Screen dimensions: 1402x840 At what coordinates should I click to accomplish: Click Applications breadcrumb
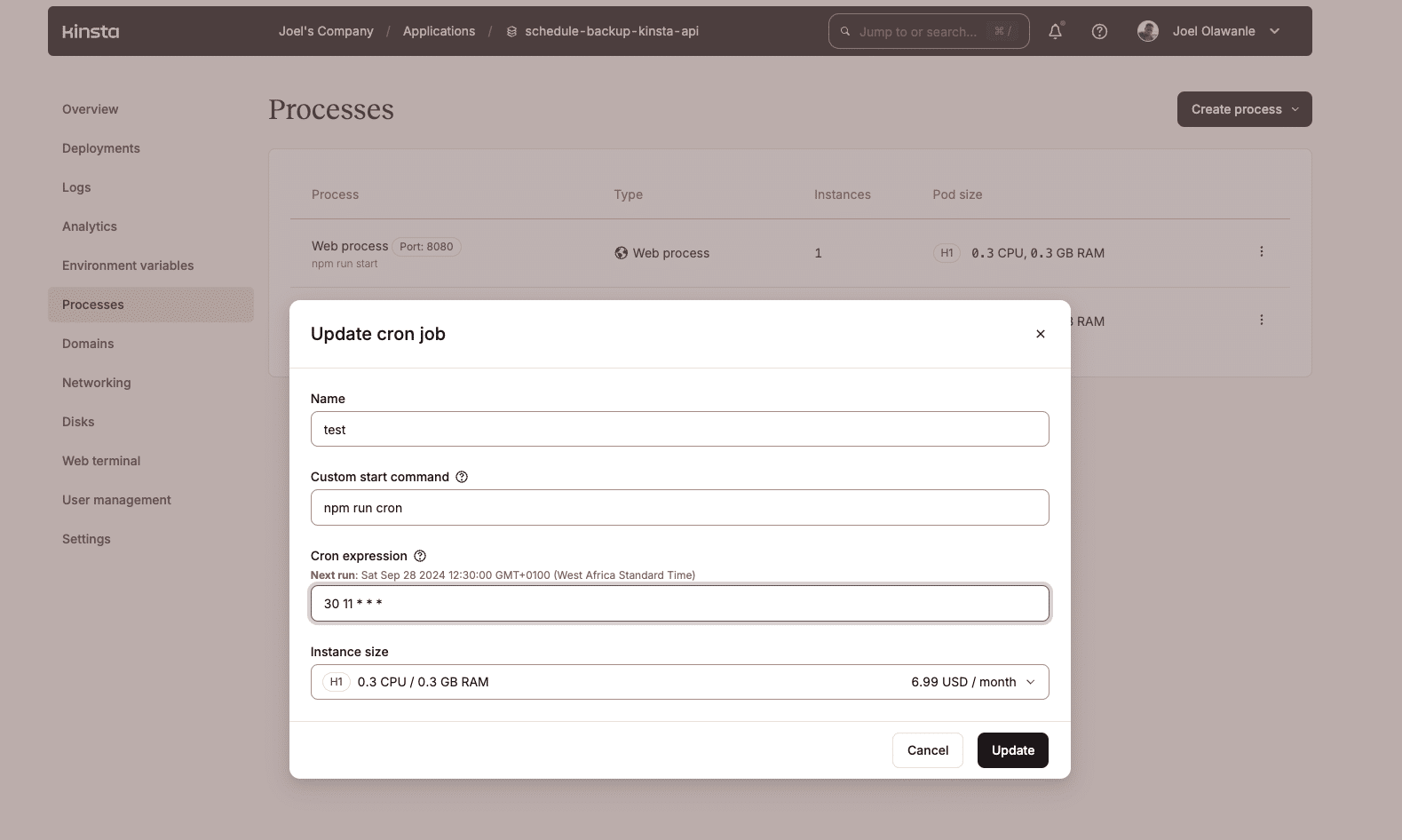(x=439, y=31)
